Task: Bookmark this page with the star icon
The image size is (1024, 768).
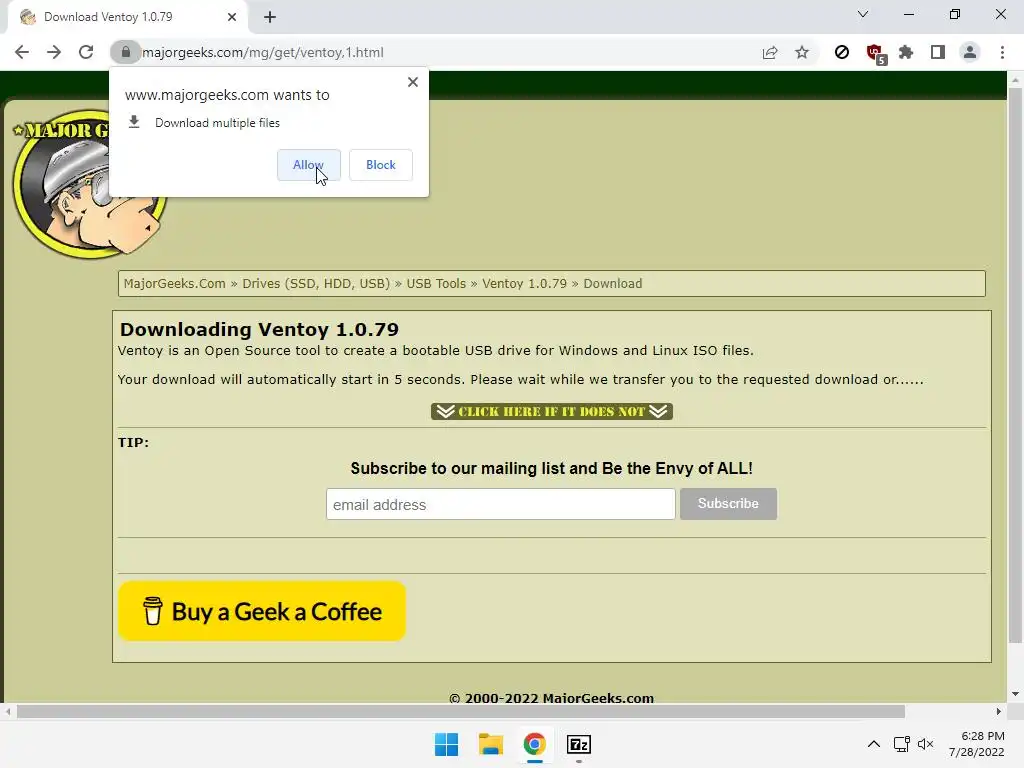Action: [802, 52]
